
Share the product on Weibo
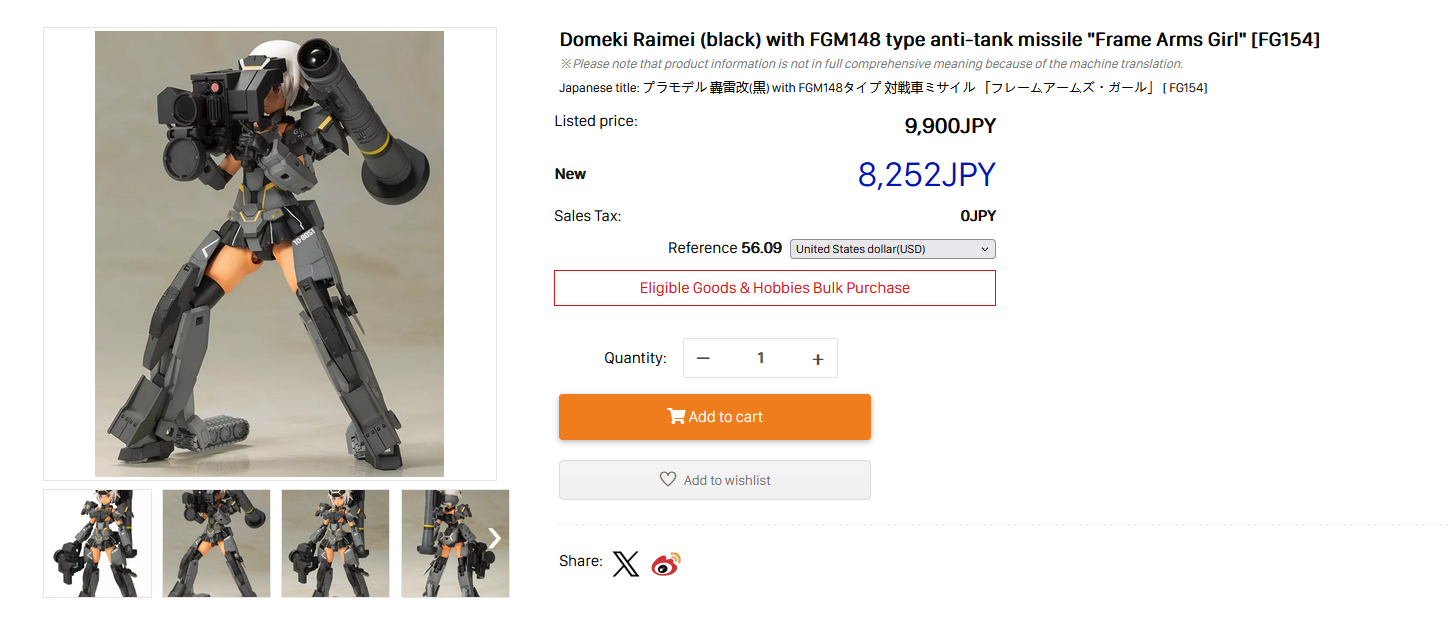tap(666, 564)
